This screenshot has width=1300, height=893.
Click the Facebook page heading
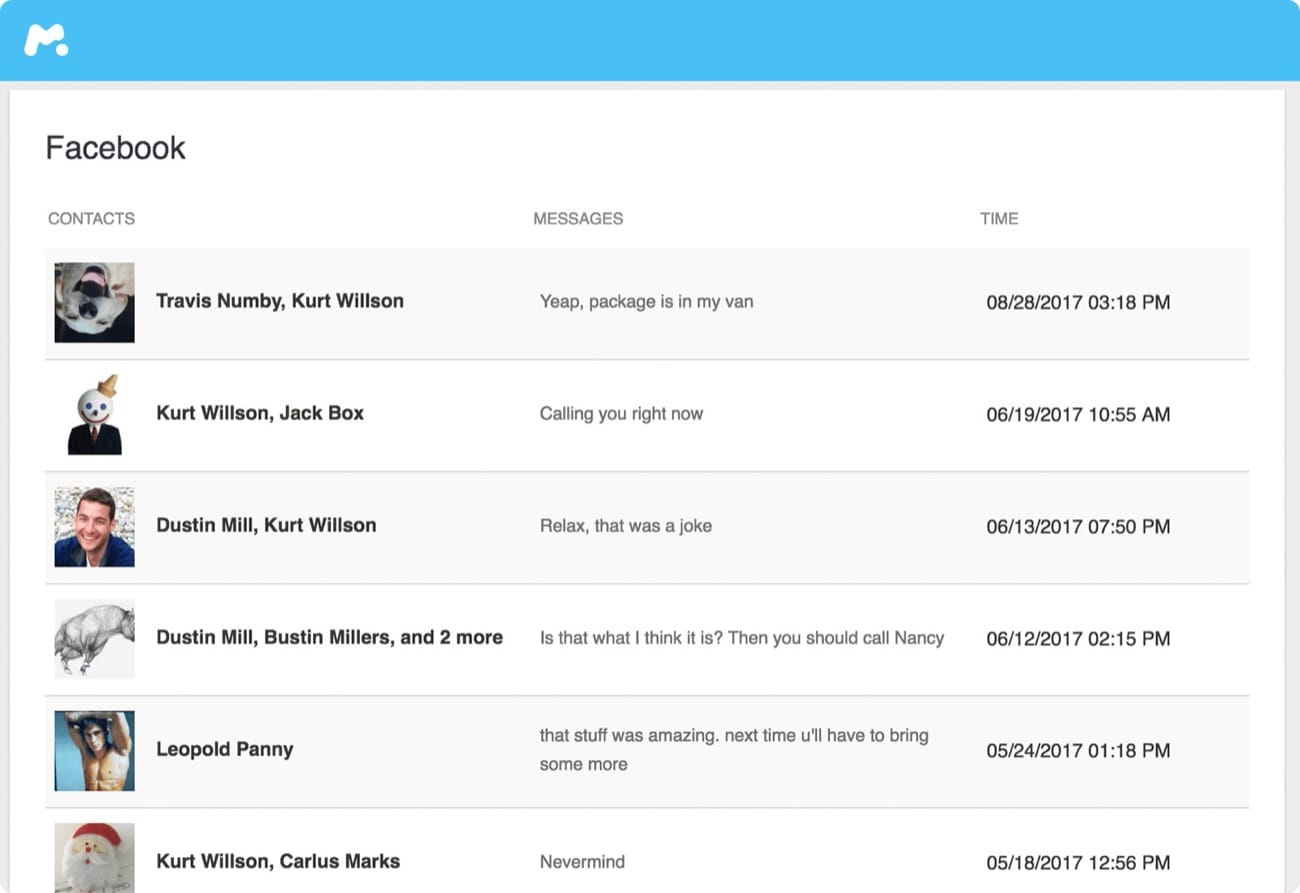(116, 148)
